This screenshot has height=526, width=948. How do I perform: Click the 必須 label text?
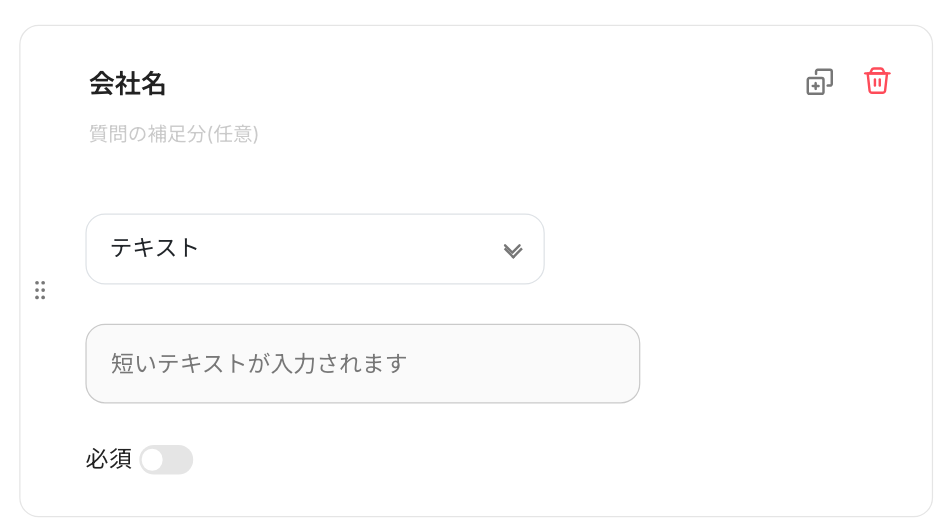pyautogui.click(x=108, y=459)
